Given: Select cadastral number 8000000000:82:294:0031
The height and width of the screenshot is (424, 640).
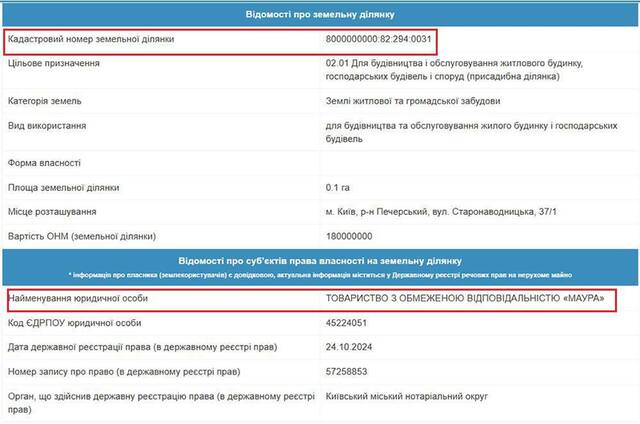Looking at the screenshot, I should [x=378, y=39].
